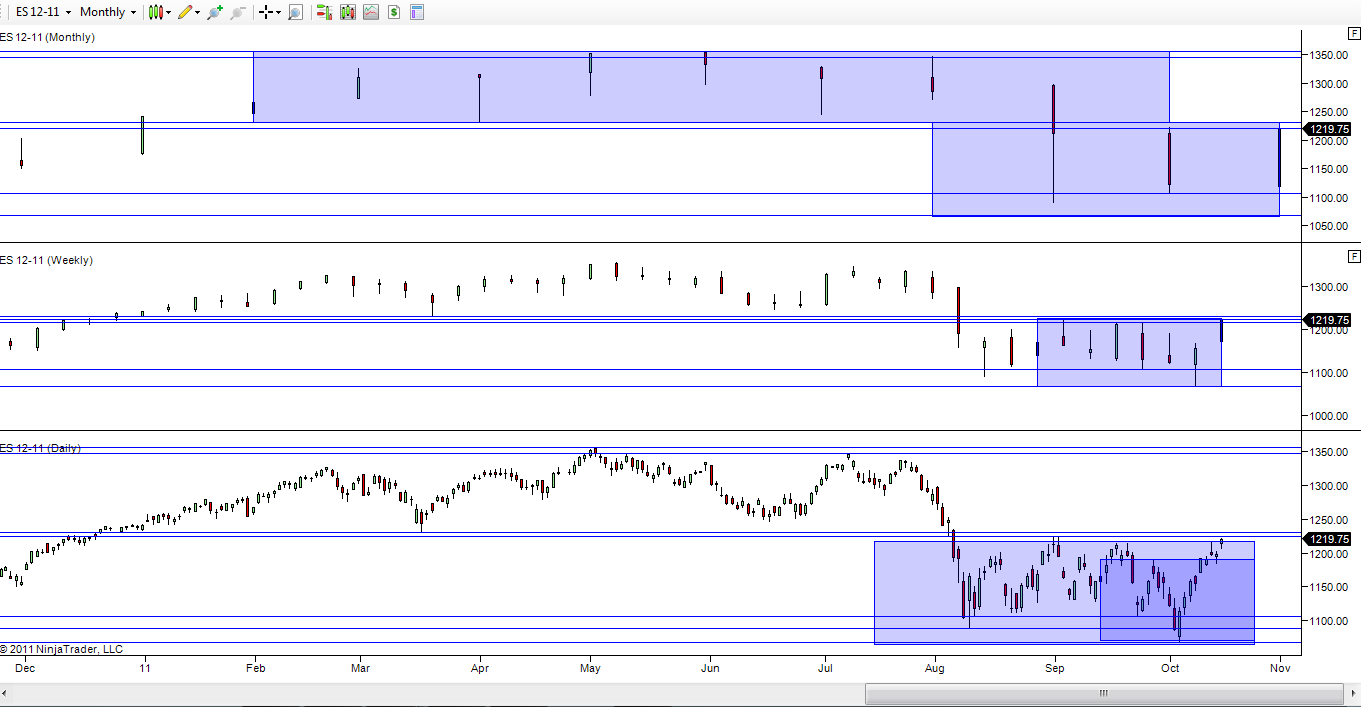Open the Indicators line chart icon
The height and width of the screenshot is (707, 1361).
371,12
